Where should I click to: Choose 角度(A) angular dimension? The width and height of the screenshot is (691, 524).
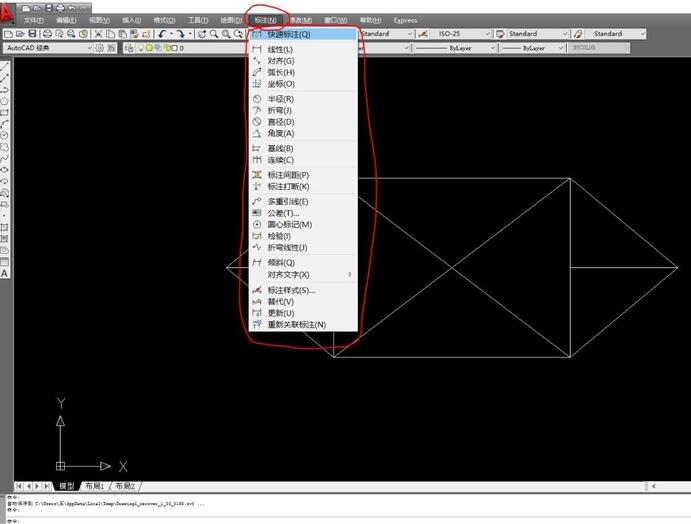[x=303, y=133]
